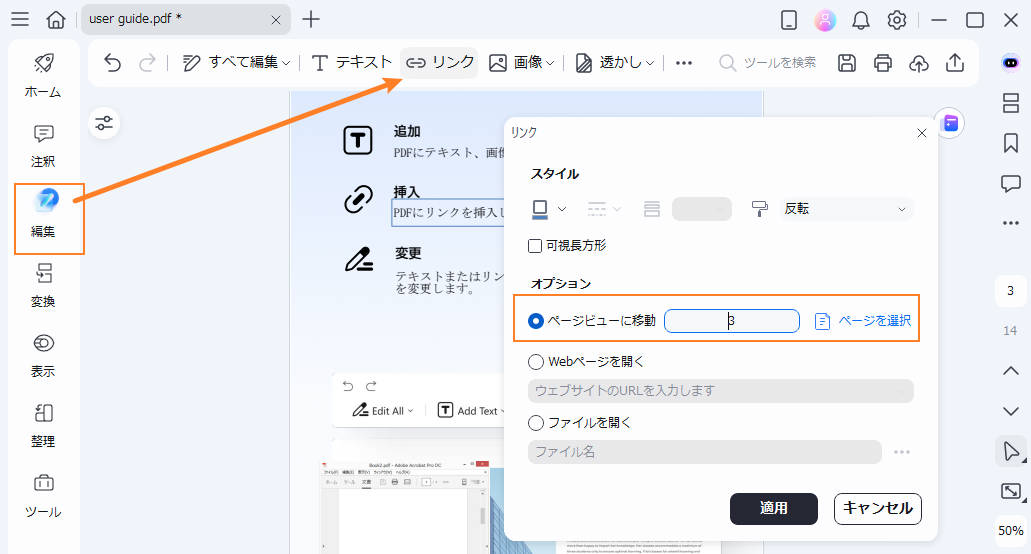This screenshot has height=554, width=1031.
Task: Click the current page number 3 box
Action: (x=1011, y=290)
